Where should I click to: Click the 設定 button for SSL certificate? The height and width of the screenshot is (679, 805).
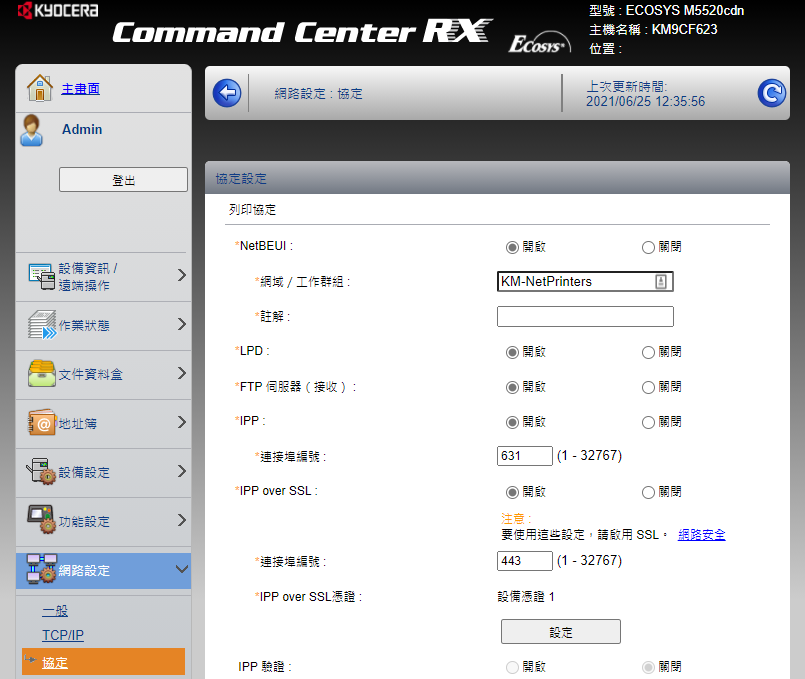[560, 632]
